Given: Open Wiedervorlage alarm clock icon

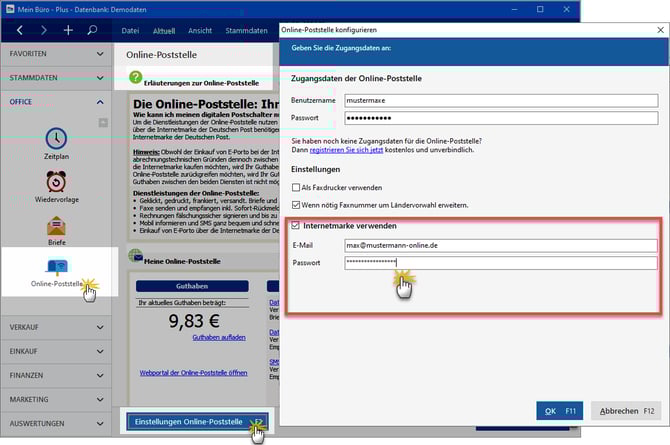Looking at the screenshot, I should (x=56, y=181).
